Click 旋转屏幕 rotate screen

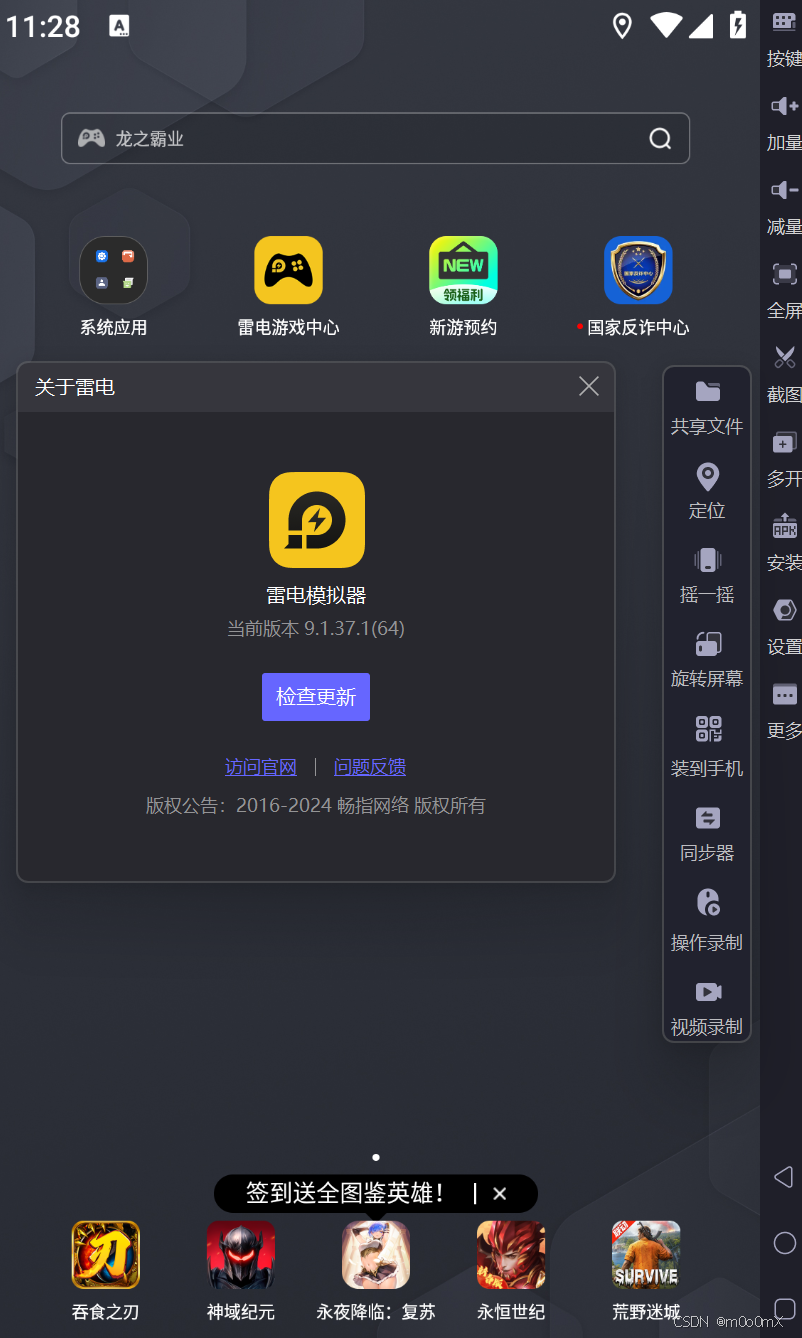click(x=707, y=659)
